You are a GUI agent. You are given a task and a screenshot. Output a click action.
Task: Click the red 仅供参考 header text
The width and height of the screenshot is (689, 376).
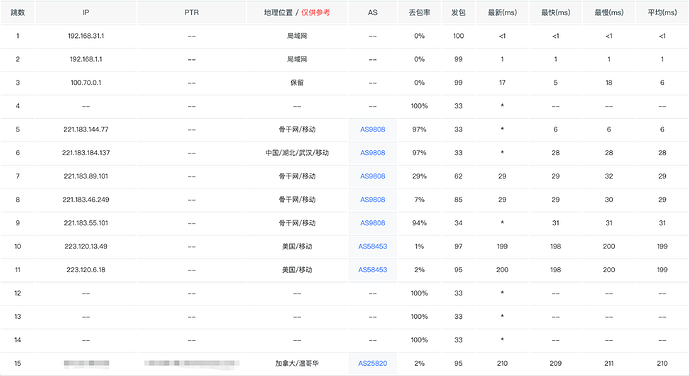click(315, 12)
